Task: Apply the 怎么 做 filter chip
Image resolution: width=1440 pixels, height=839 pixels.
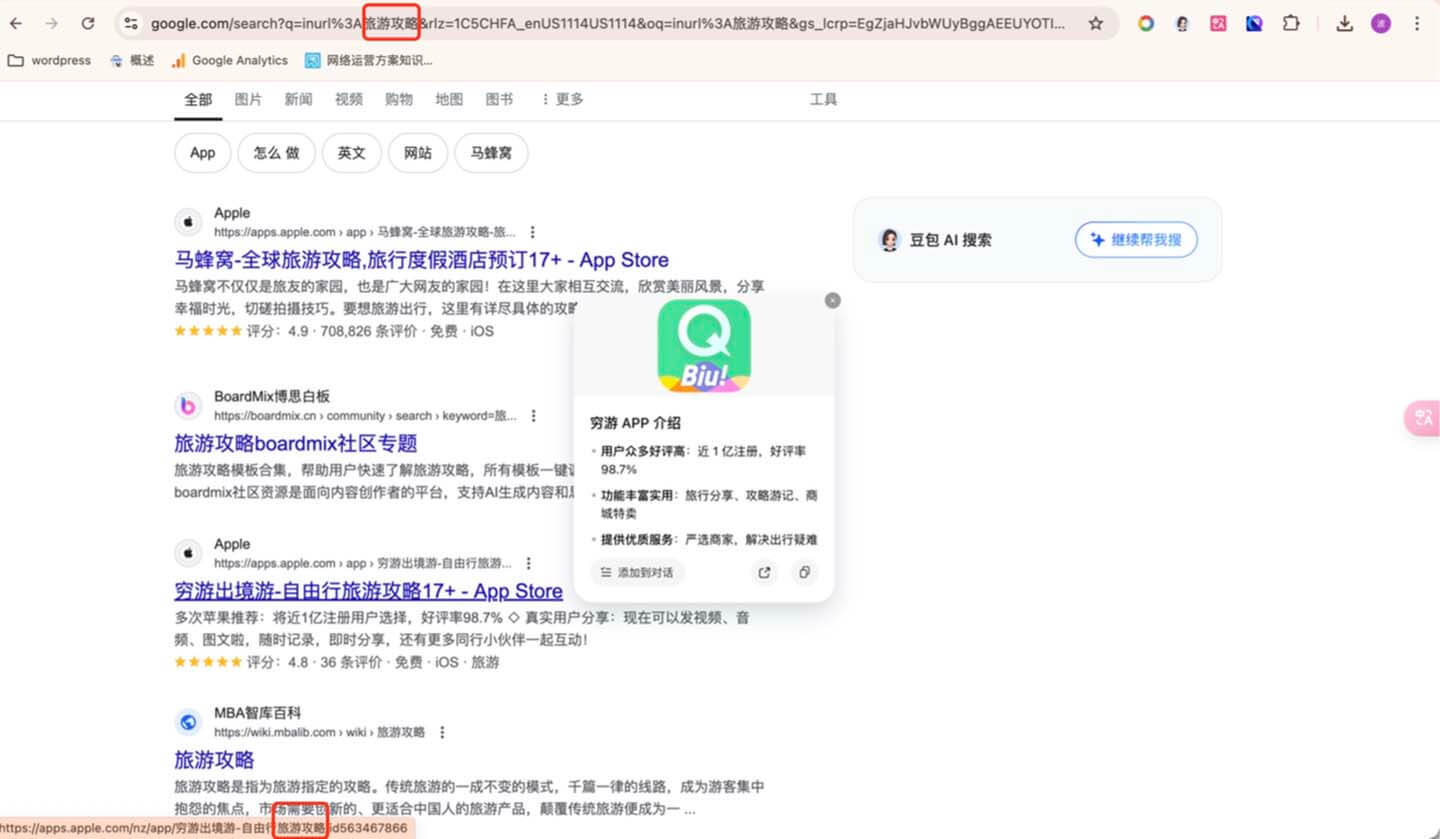Action: point(277,153)
